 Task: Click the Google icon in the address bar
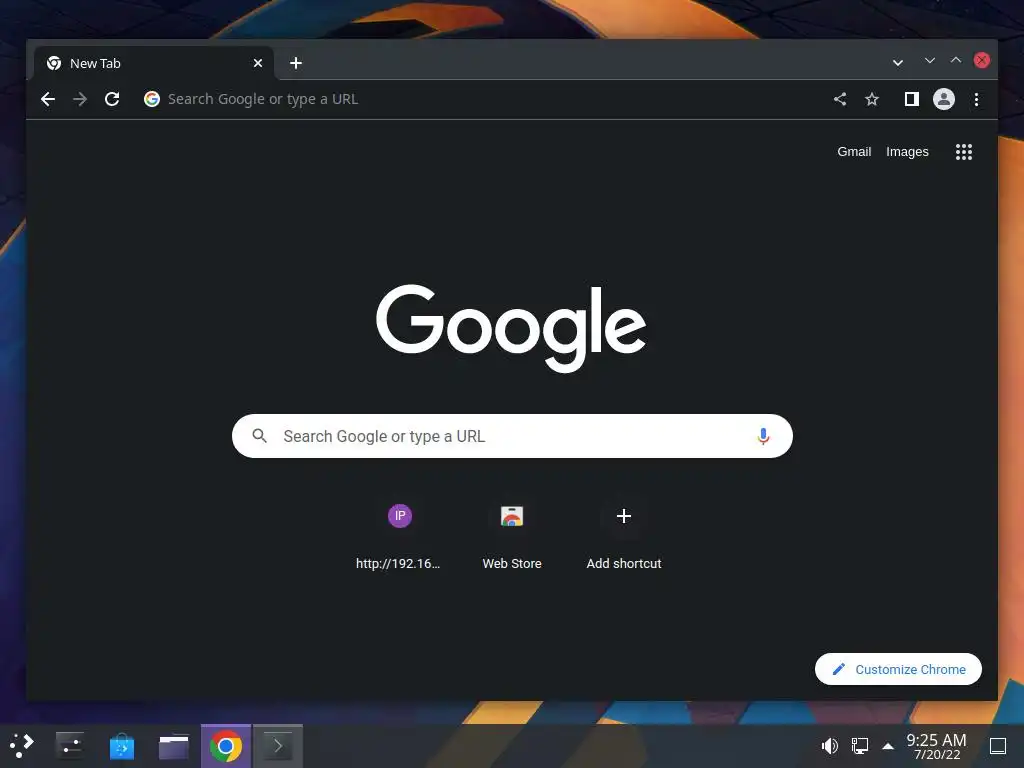click(x=152, y=99)
